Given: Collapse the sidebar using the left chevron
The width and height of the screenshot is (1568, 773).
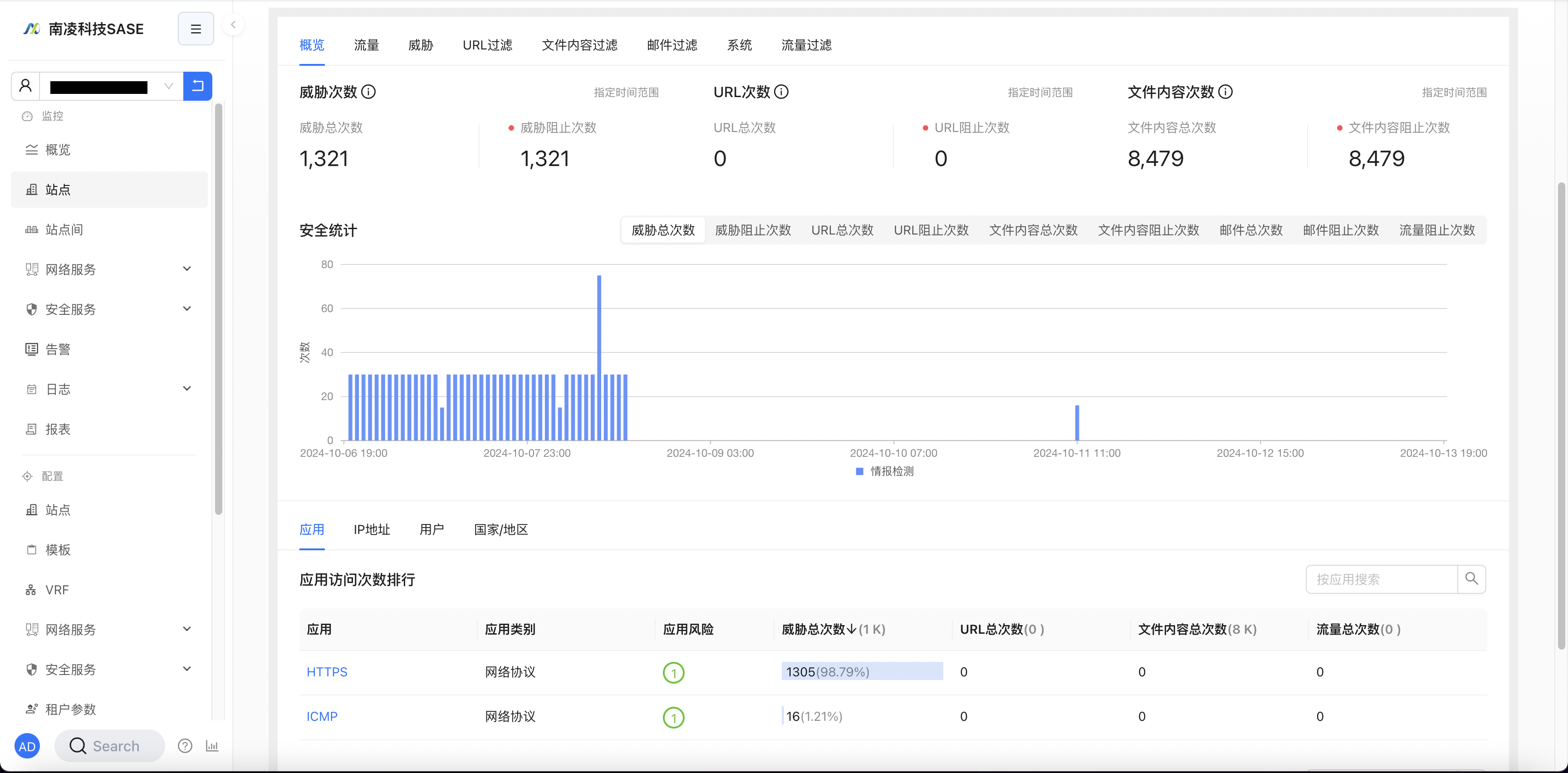Looking at the screenshot, I should (x=233, y=24).
